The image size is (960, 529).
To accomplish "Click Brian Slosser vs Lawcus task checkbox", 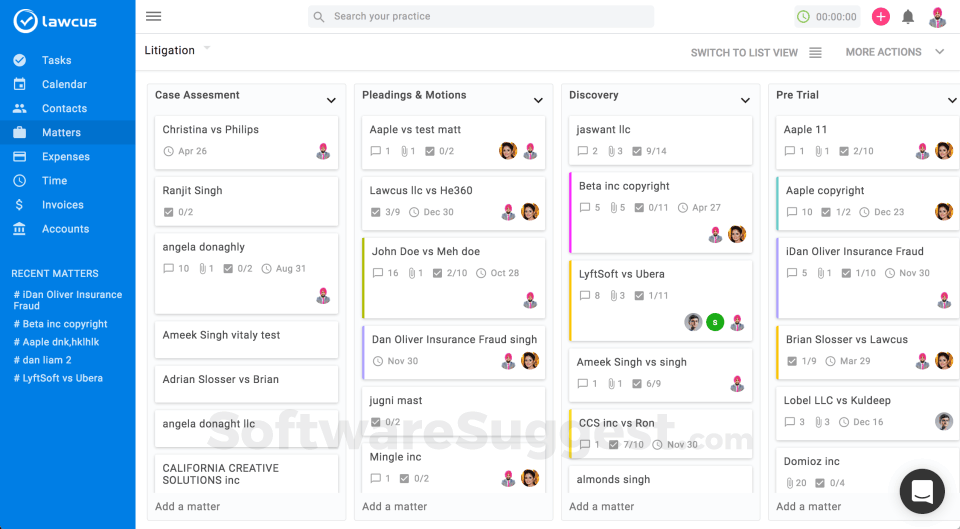I will pyautogui.click(x=793, y=361).
